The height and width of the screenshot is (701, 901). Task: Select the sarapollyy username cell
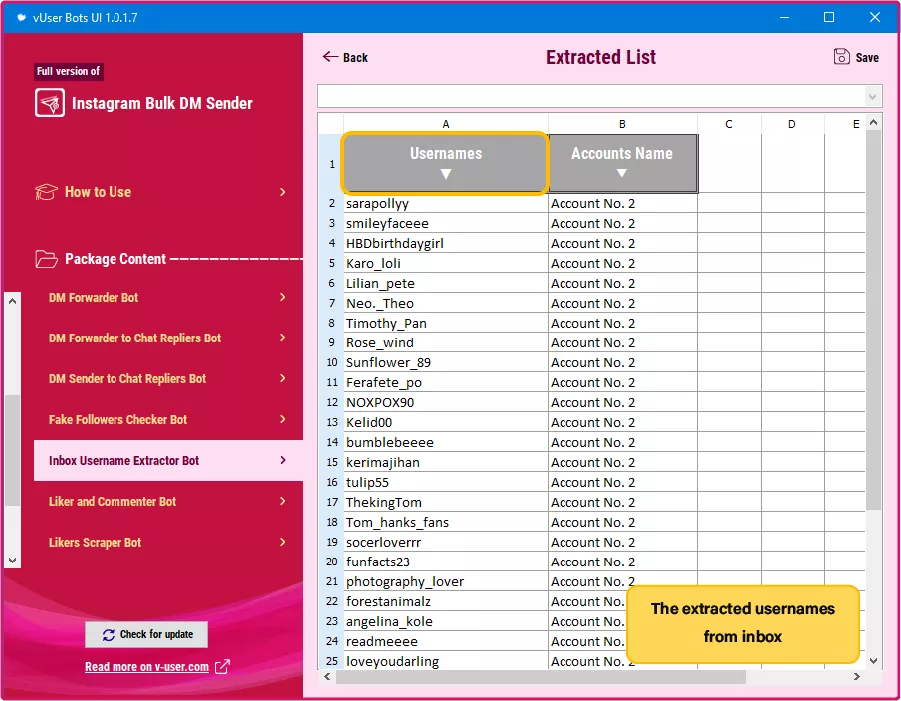point(446,203)
